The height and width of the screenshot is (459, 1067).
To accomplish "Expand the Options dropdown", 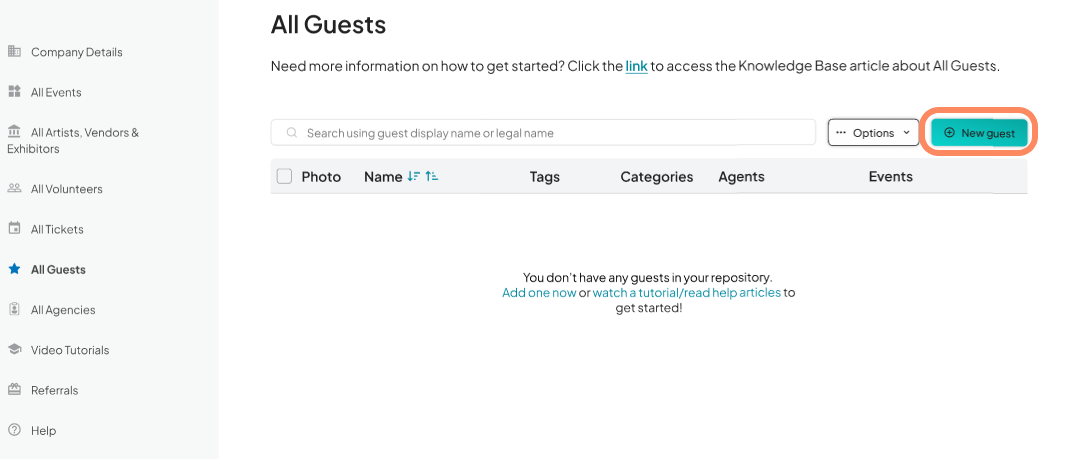I will pyautogui.click(x=873, y=133).
